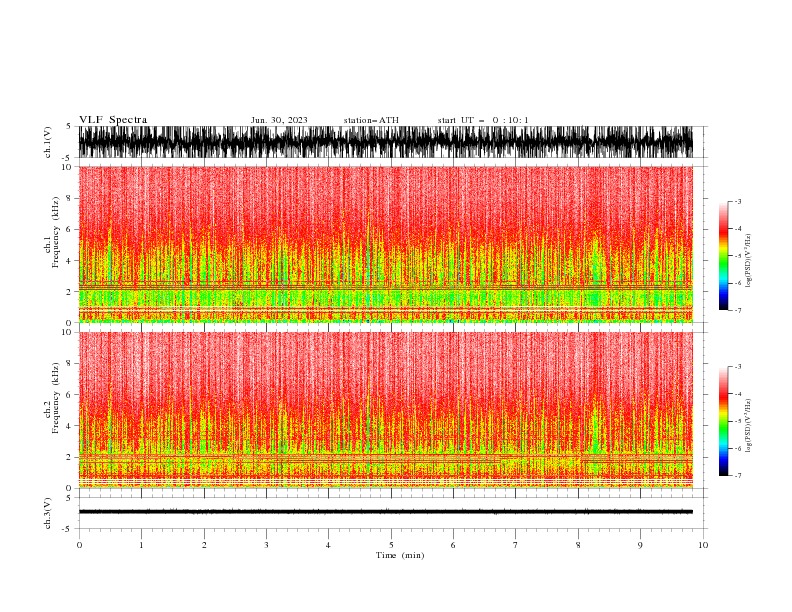This screenshot has width=792, height=612.
Task: Click the ch.1 PSD color scale bar
Action: (723, 256)
